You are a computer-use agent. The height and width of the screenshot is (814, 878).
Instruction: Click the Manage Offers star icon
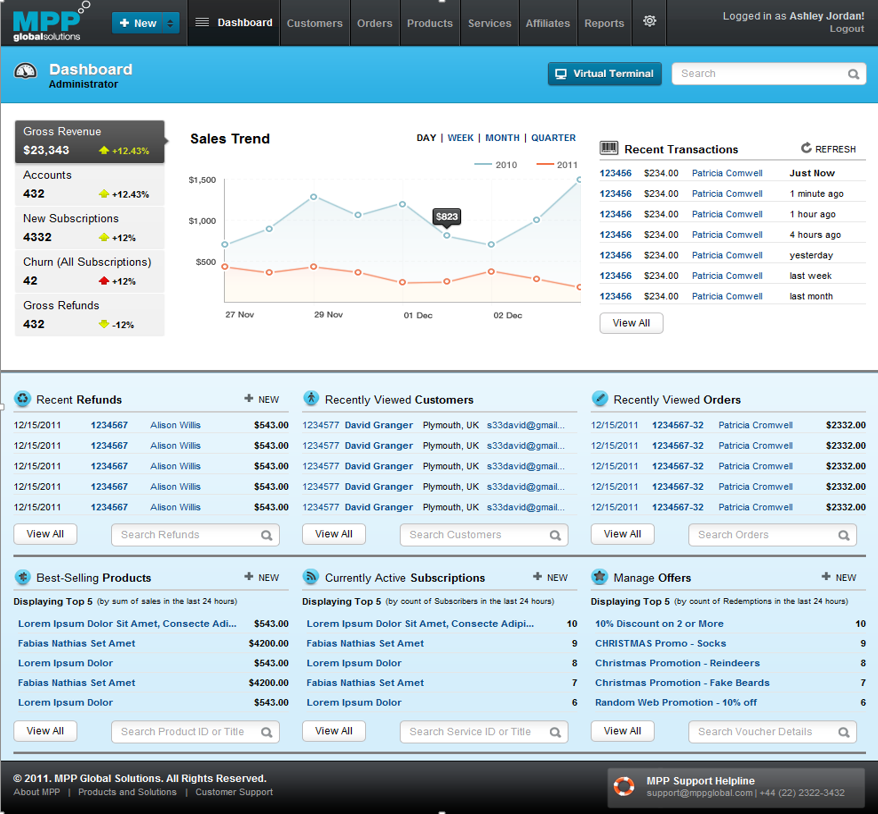click(x=599, y=577)
